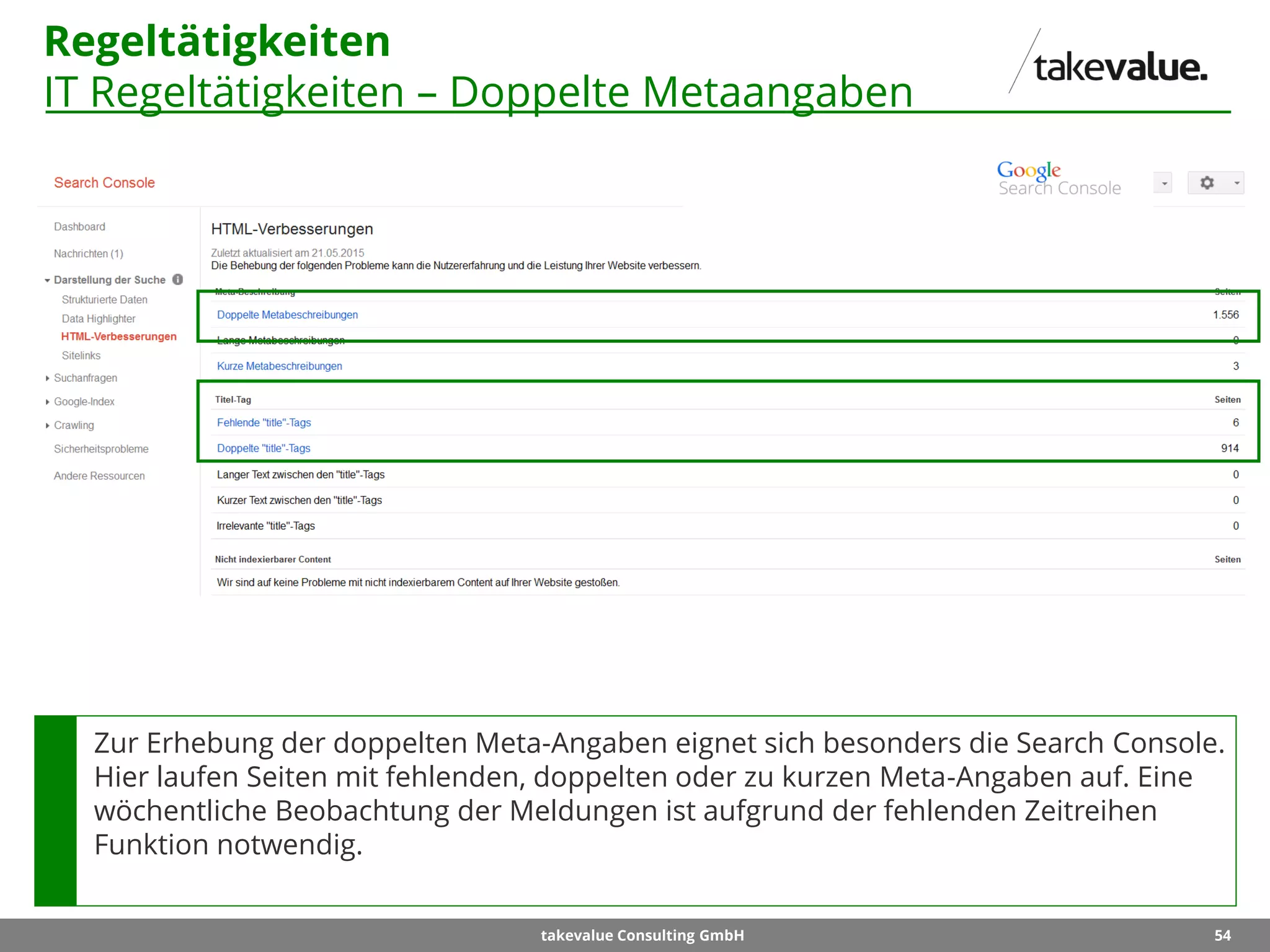
Task: Open Andere Ressourcen in the sidebar
Action: point(99,476)
